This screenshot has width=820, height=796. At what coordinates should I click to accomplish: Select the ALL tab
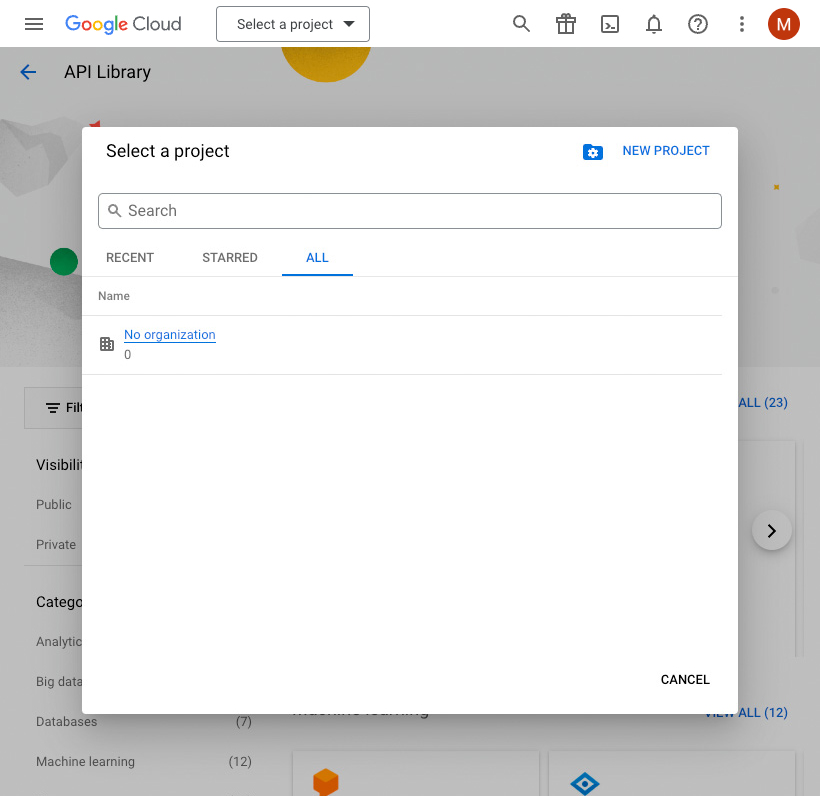317,258
